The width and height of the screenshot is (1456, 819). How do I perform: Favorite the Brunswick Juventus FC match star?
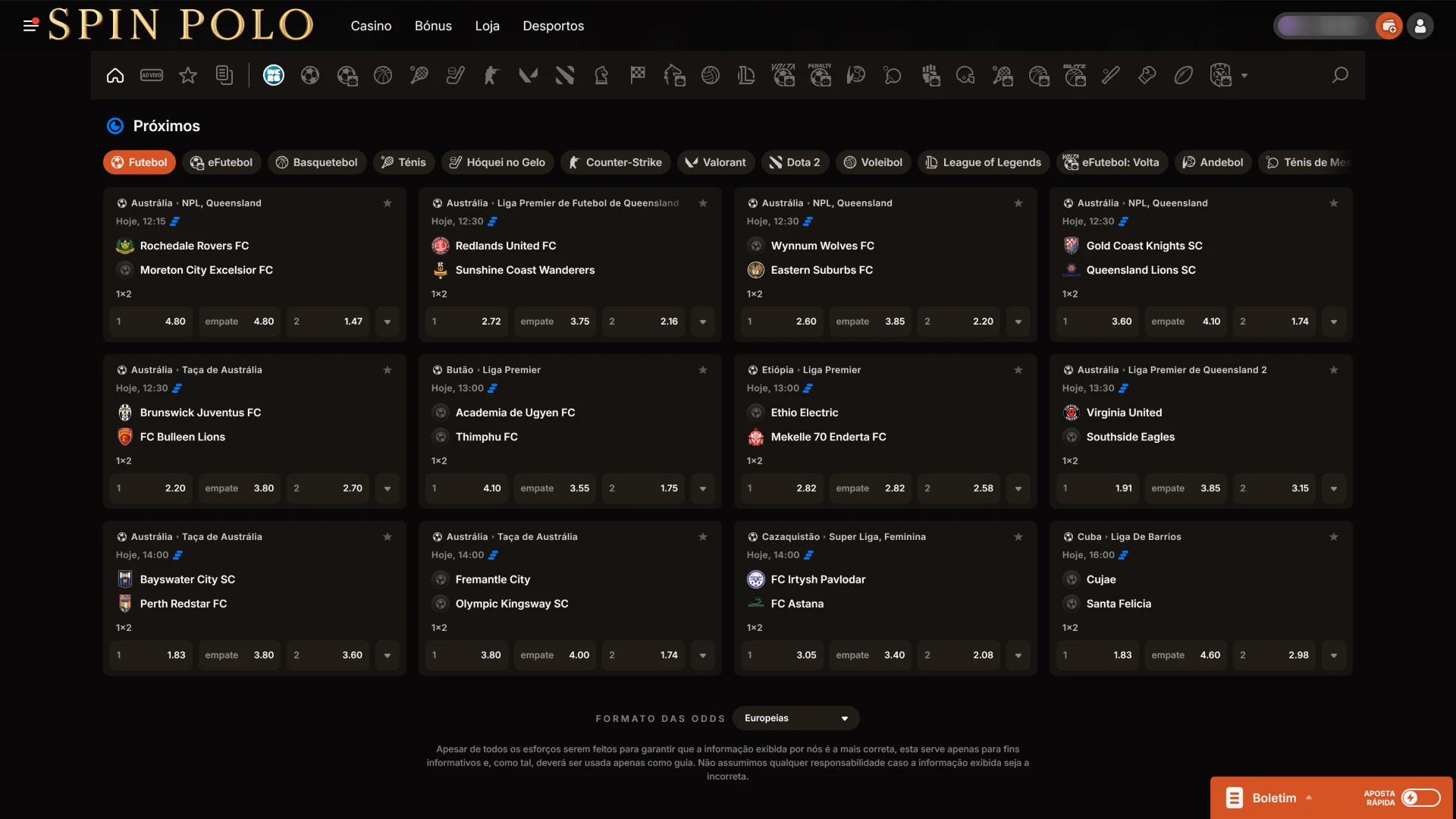tap(388, 370)
